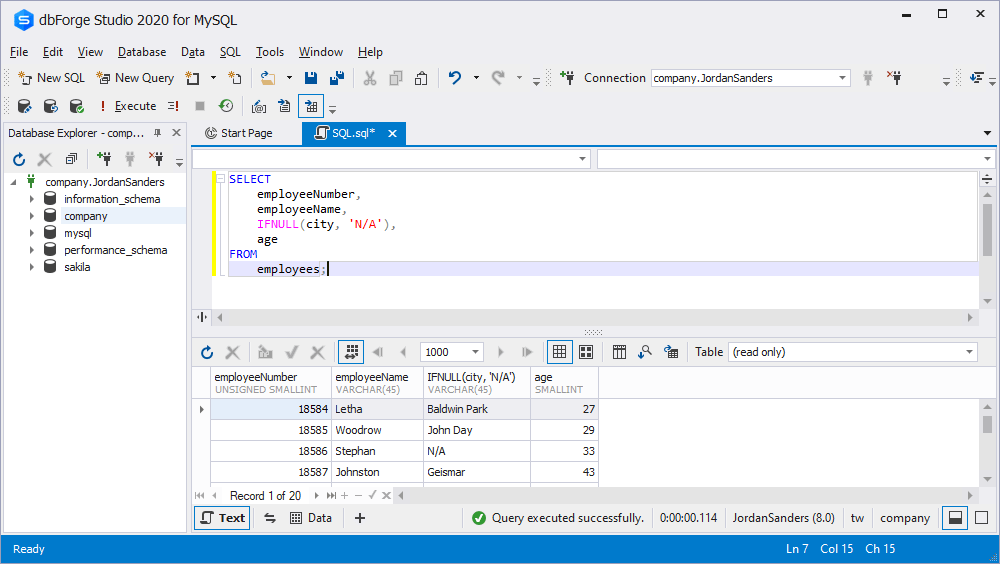Click the New SQL toolbar button
The height and width of the screenshot is (564, 1000).
coord(52,78)
